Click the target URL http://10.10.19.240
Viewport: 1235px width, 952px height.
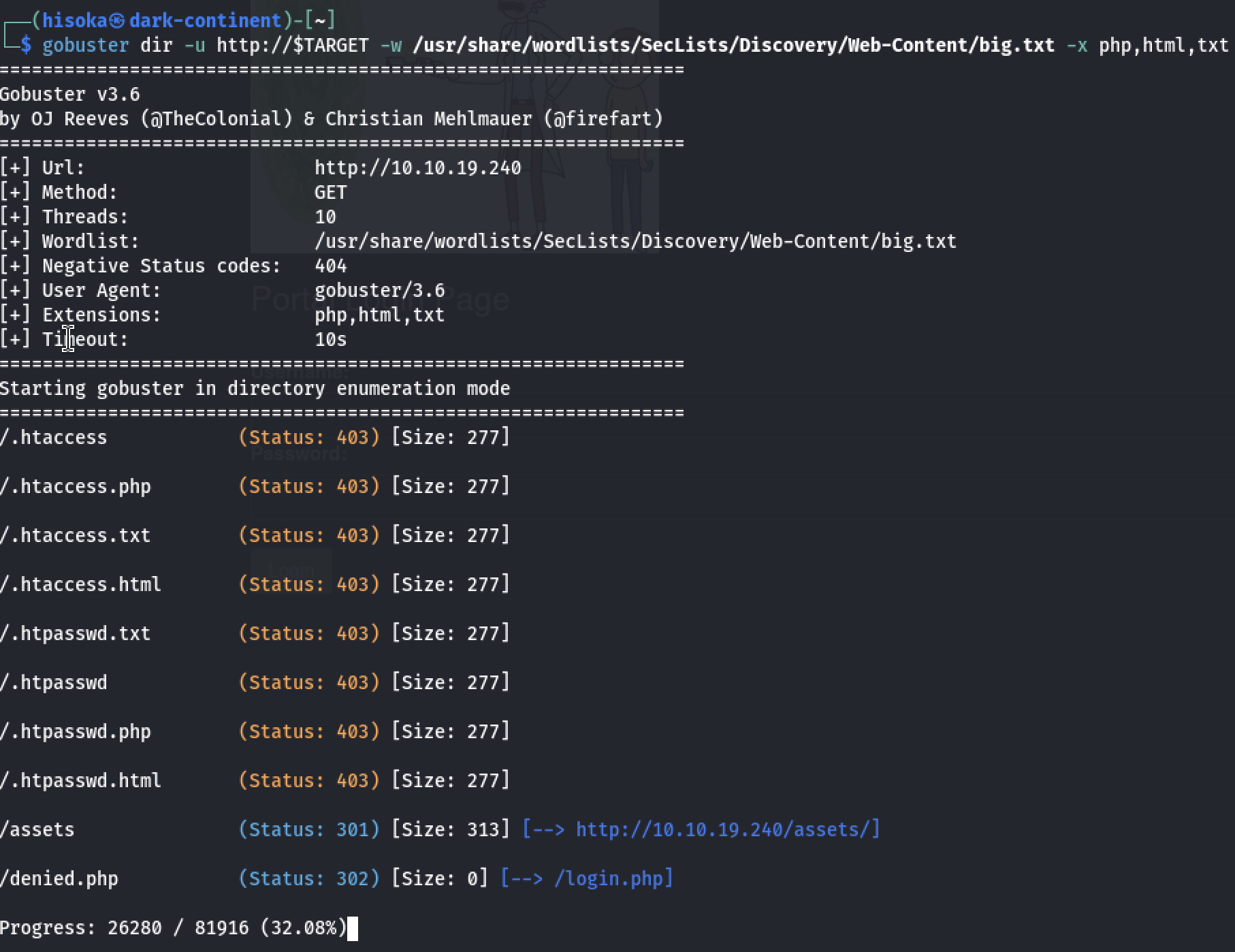click(x=417, y=167)
